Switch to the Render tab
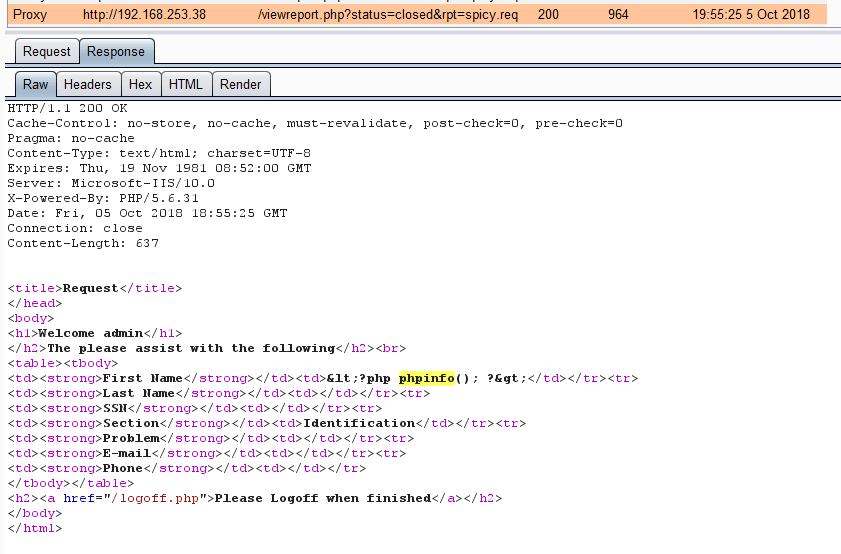841x554 pixels. pos(240,85)
